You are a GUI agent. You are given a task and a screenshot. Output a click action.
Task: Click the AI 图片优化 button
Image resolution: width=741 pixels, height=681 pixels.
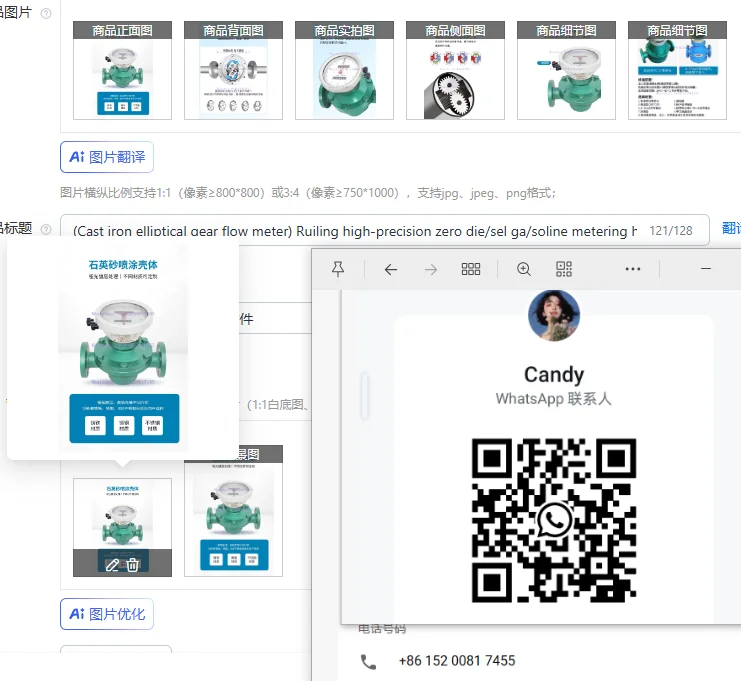pos(107,614)
